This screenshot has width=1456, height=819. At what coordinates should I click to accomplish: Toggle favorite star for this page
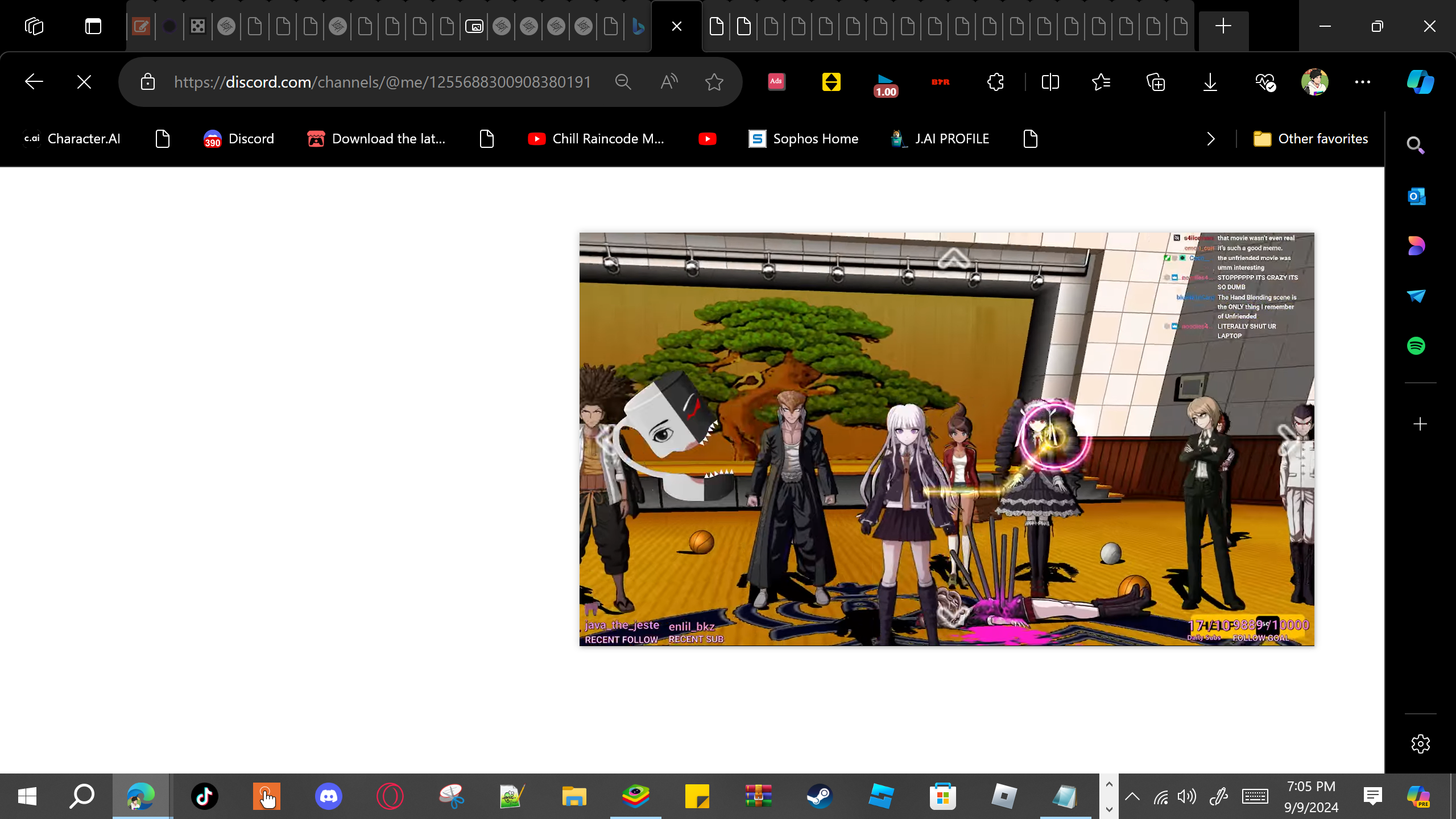(714, 82)
